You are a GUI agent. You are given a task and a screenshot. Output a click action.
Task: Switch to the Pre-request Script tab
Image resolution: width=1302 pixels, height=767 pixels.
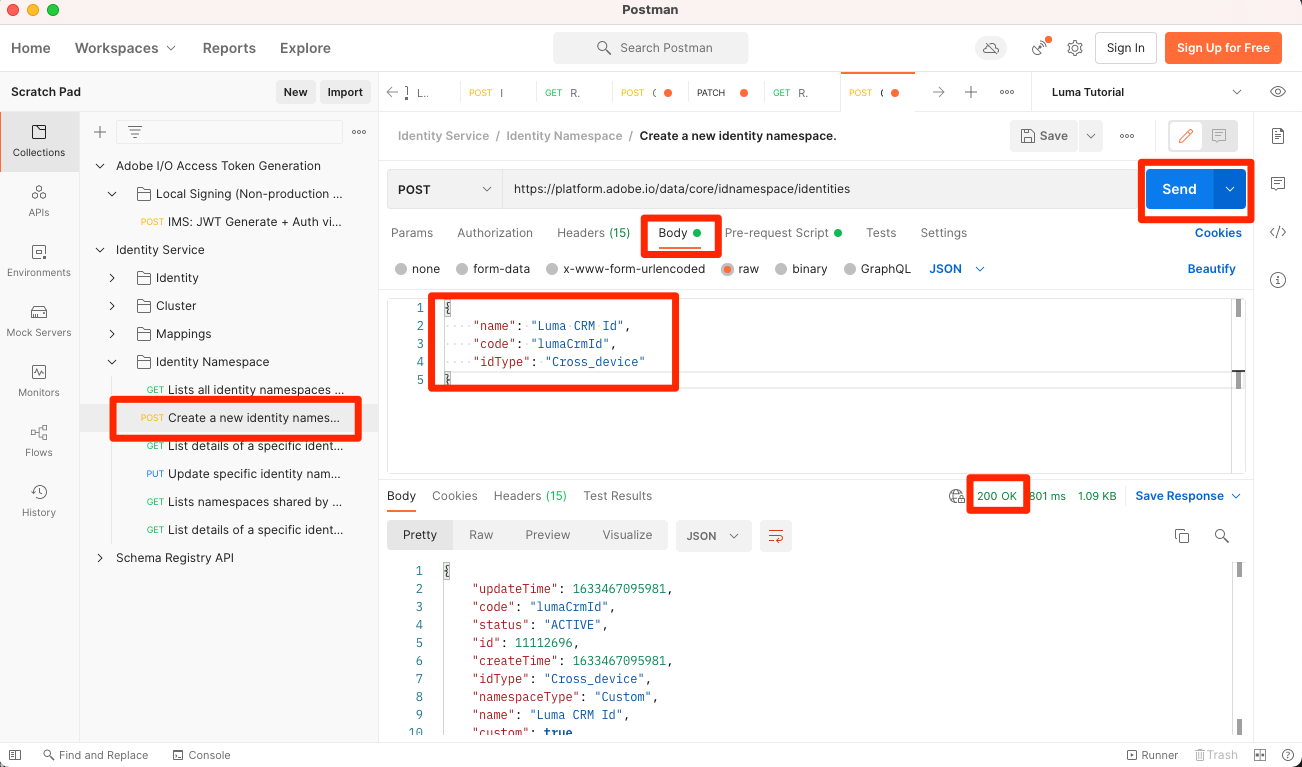[x=776, y=233]
